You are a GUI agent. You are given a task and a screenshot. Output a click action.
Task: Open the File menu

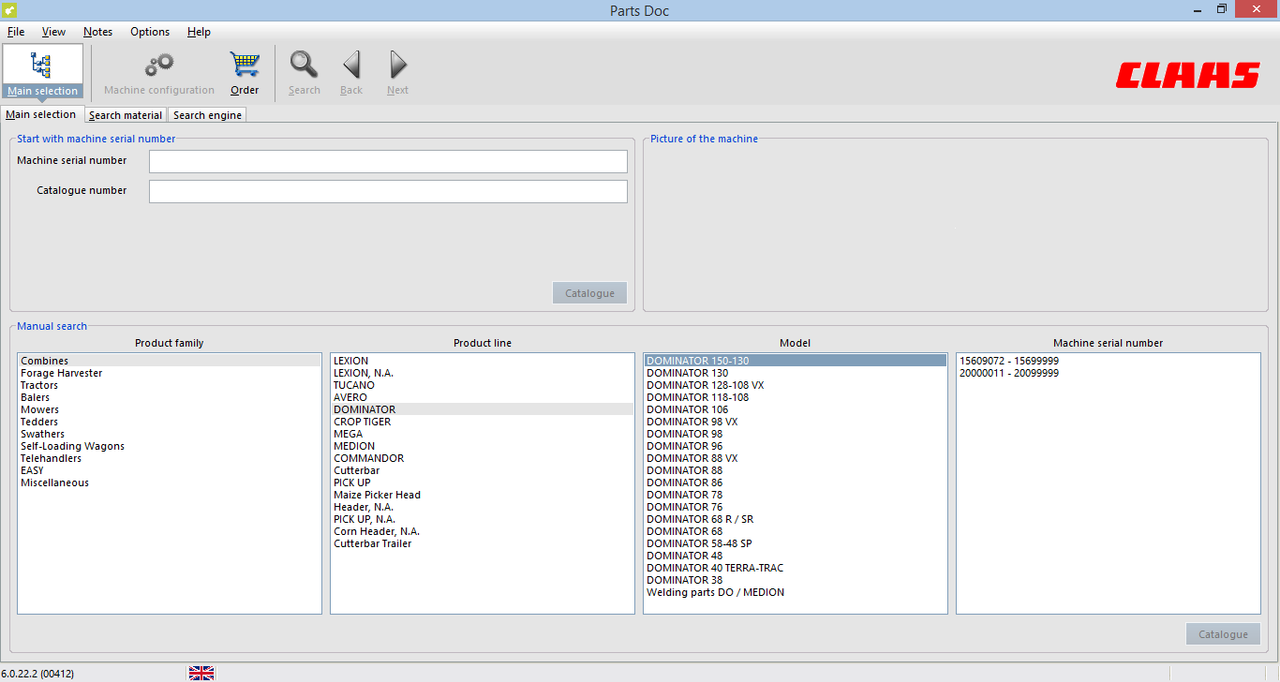point(16,32)
